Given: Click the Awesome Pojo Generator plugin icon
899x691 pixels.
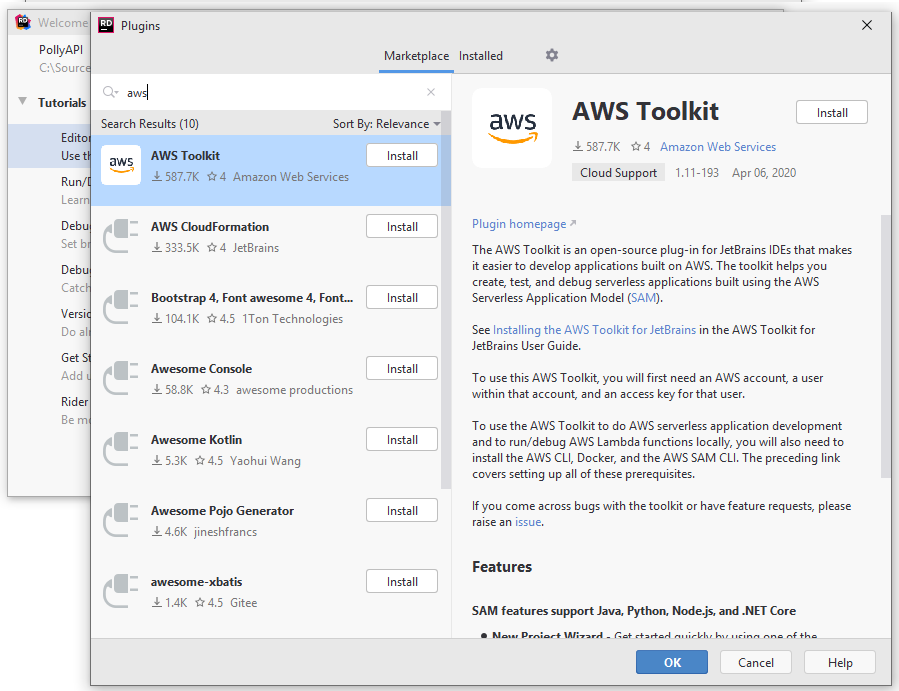Looking at the screenshot, I should [x=121, y=520].
